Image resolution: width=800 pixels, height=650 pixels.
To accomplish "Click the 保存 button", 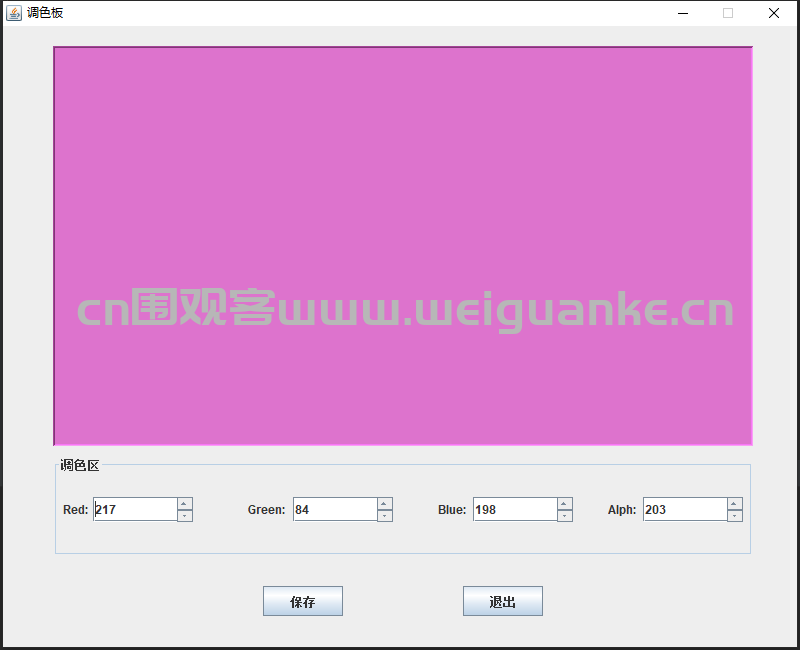I will click(303, 601).
